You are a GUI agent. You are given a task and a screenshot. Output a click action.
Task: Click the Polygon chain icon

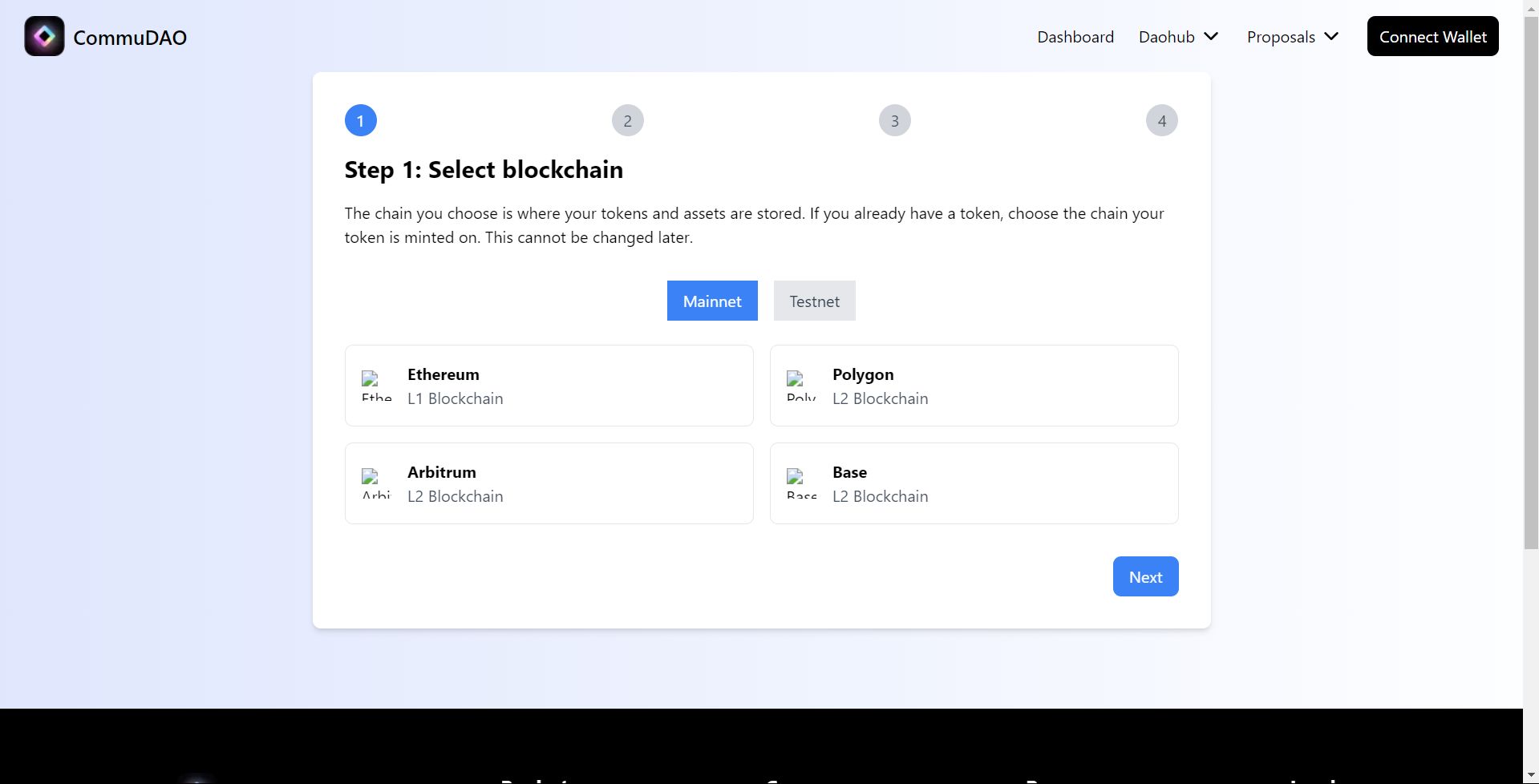(802, 386)
